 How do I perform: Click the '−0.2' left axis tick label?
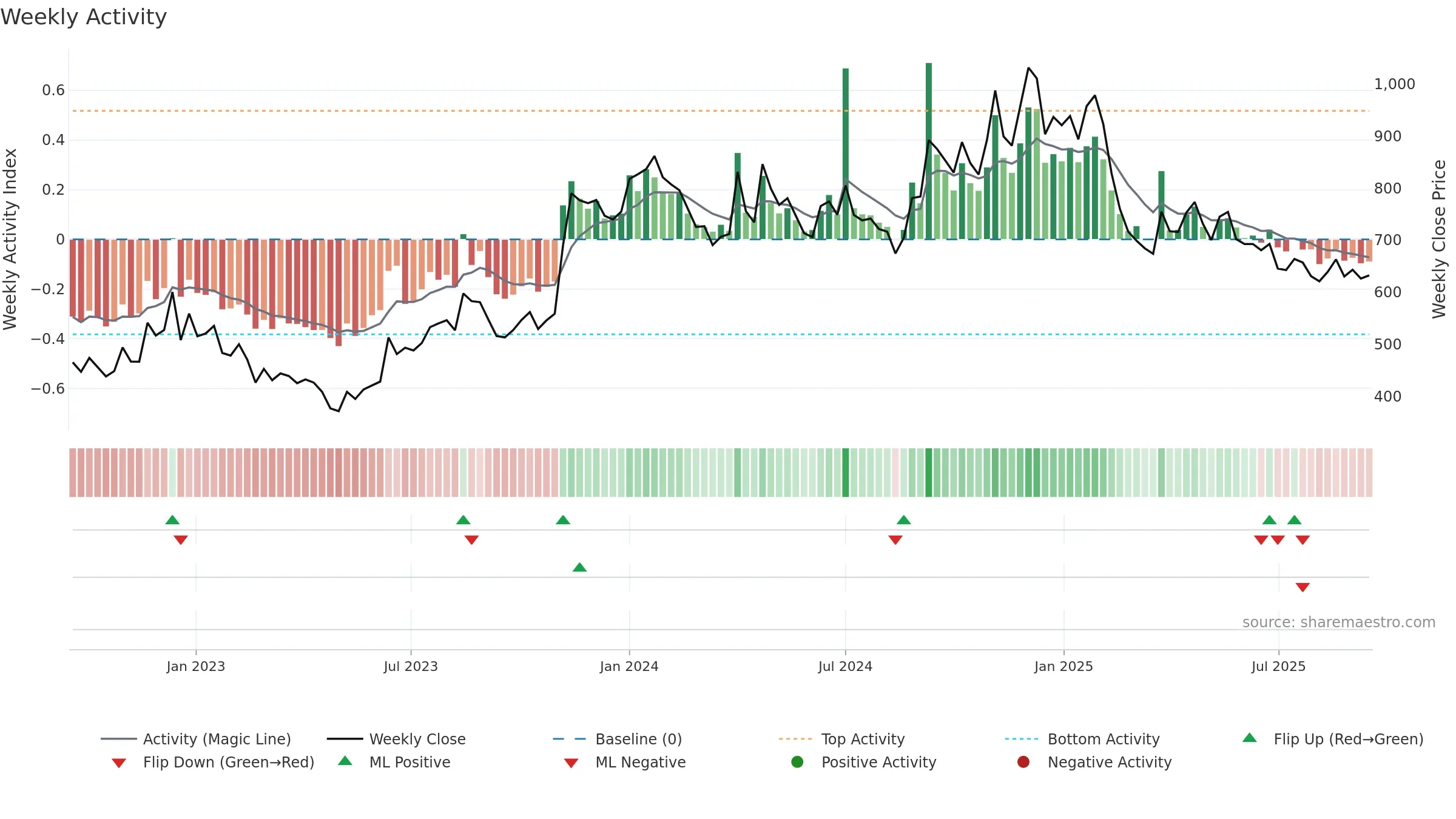47,289
